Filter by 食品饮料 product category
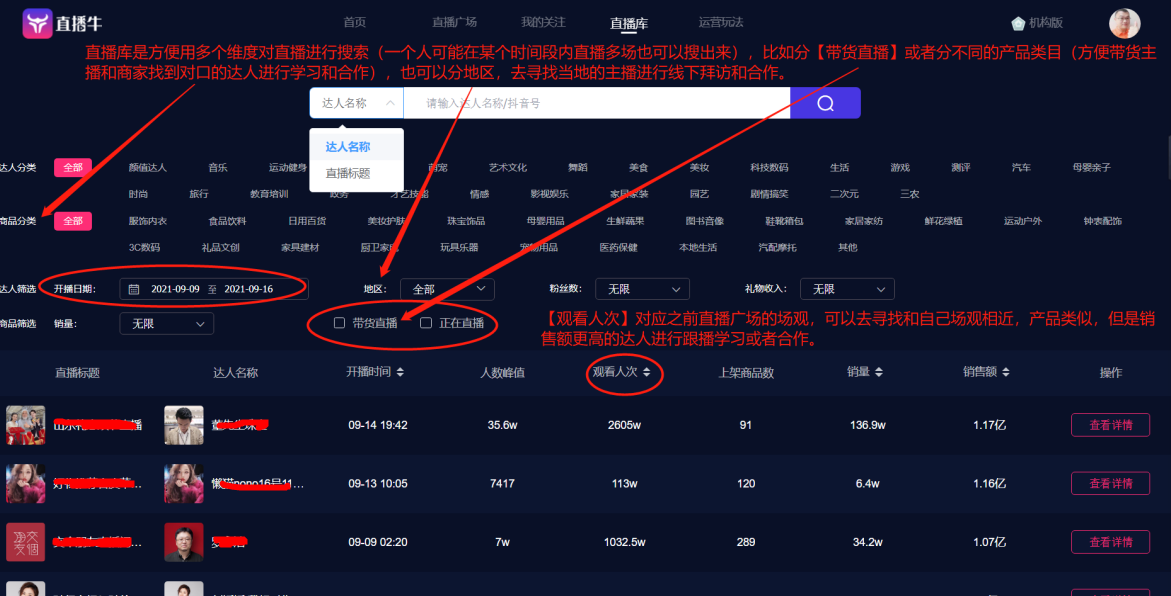 (x=228, y=221)
